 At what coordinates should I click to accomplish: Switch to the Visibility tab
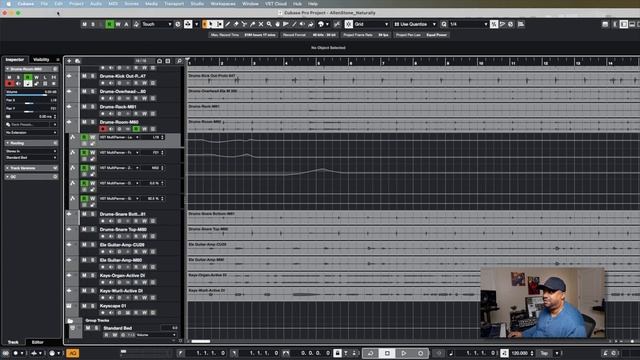click(41, 60)
